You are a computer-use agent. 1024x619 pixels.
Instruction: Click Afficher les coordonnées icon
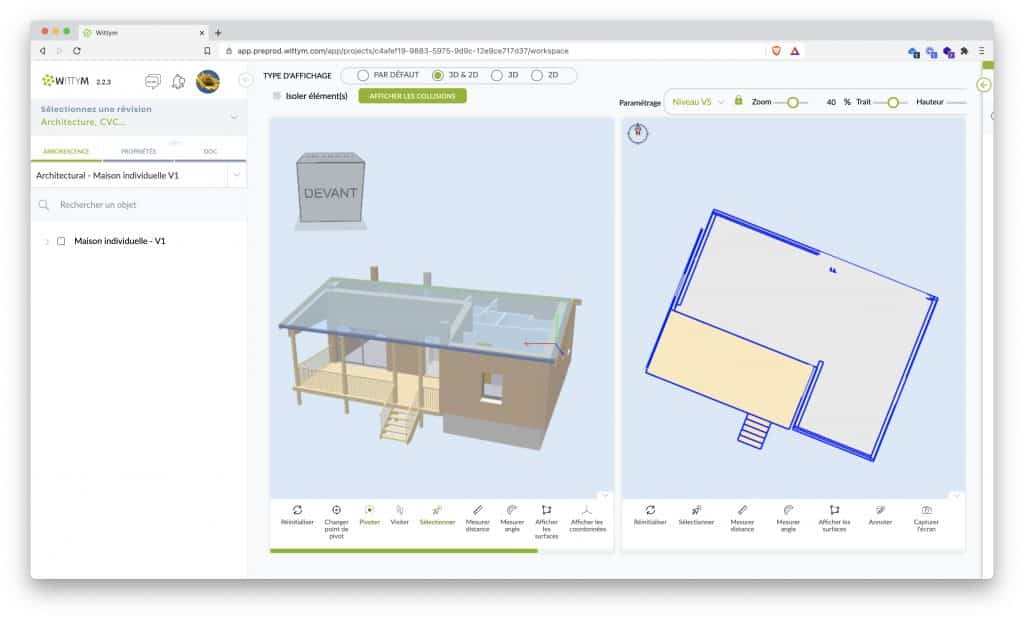pos(587,514)
